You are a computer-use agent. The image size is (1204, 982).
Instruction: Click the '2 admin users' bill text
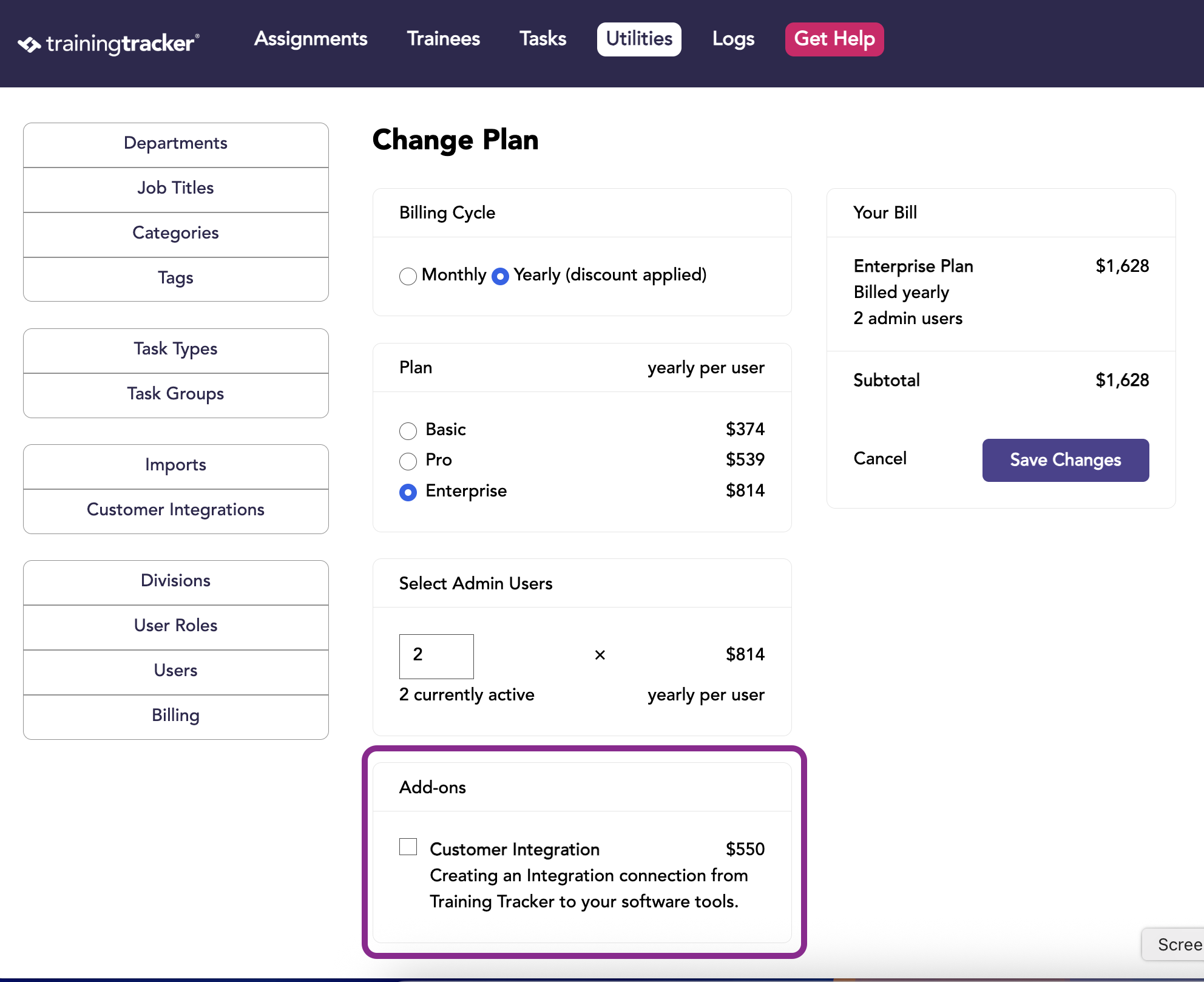(908, 319)
